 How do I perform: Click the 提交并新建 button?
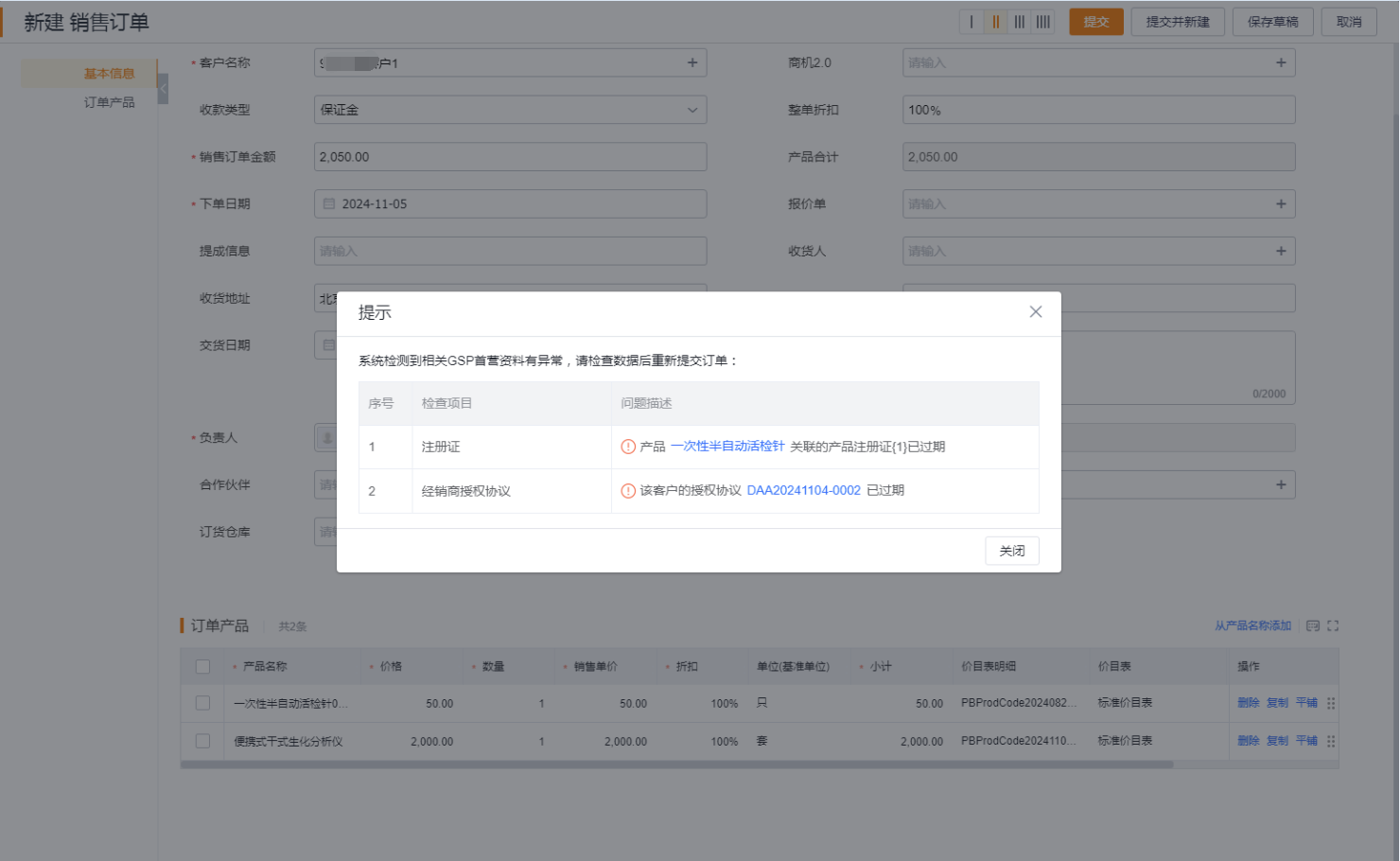click(x=1178, y=22)
